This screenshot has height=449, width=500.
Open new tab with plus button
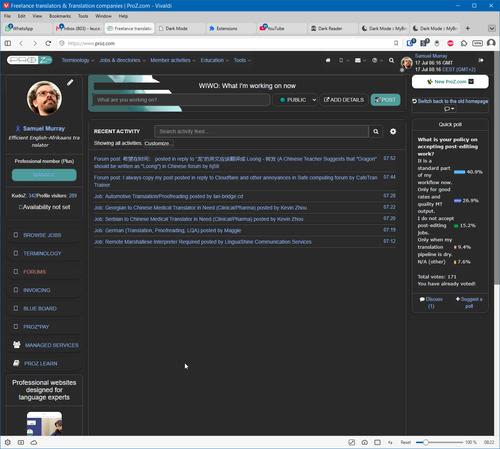pyautogui.click(x=468, y=28)
